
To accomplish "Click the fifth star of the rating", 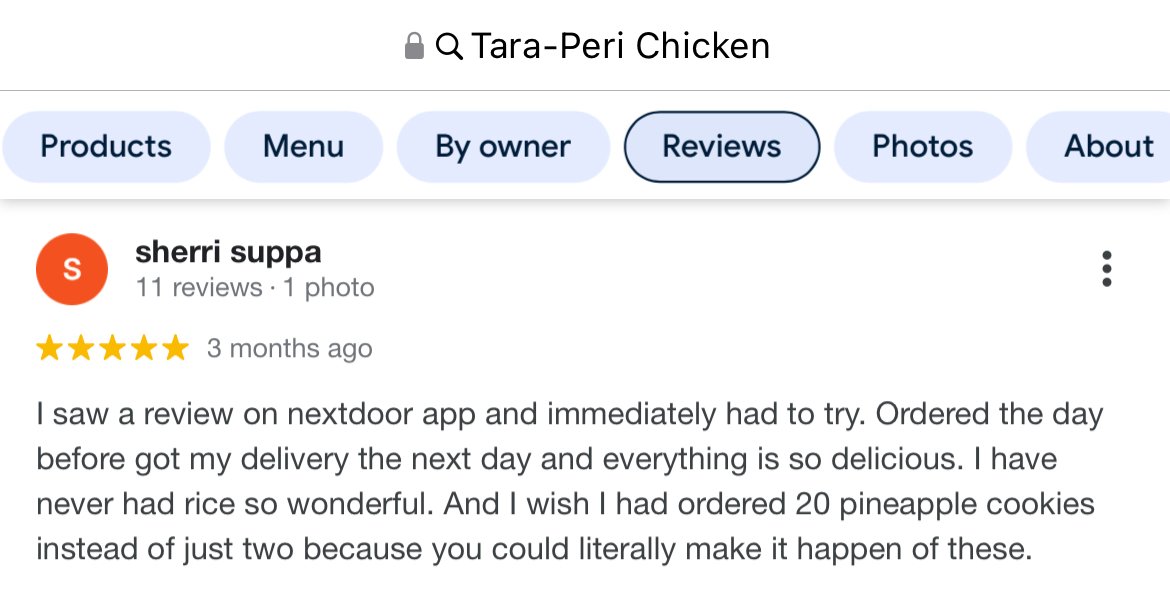I will tap(175, 348).
